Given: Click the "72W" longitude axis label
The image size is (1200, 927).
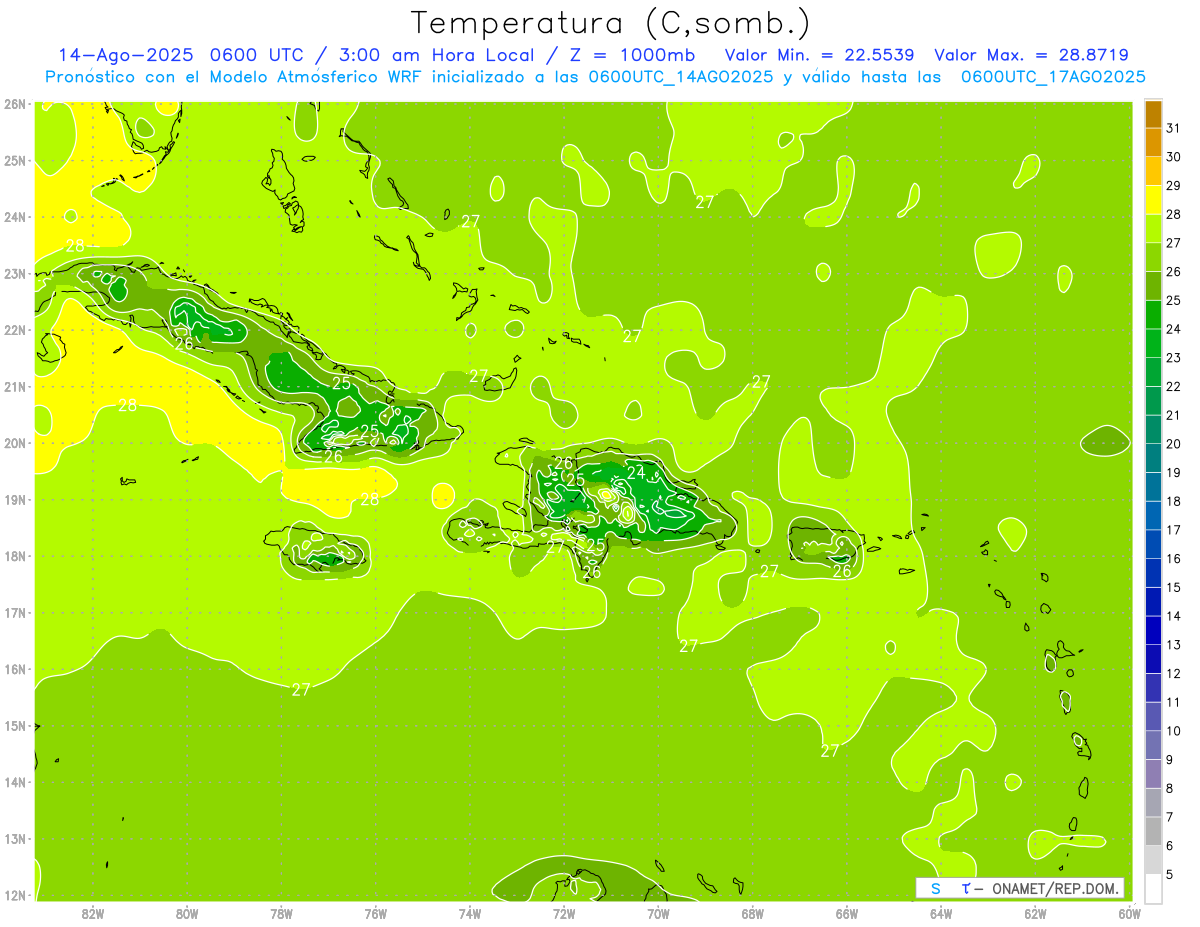Looking at the screenshot, I should [564, 912].
